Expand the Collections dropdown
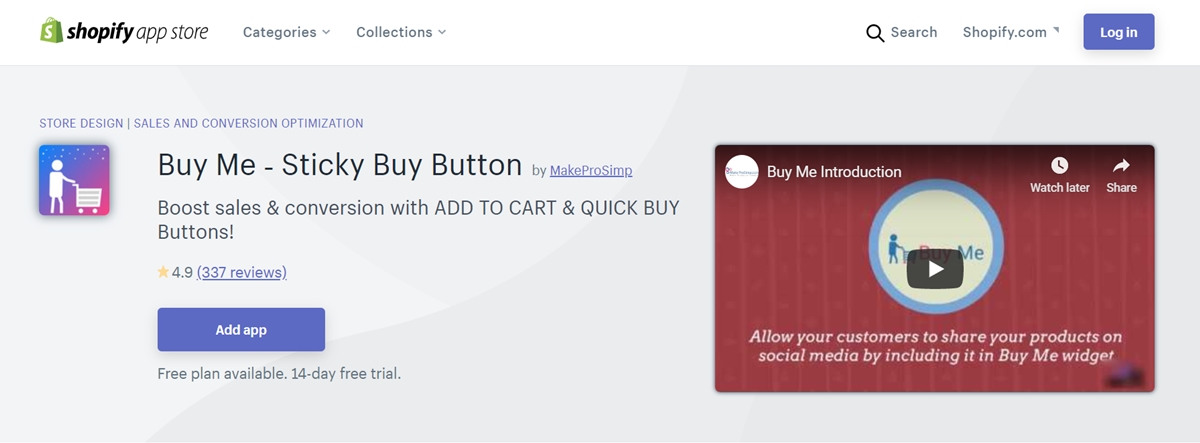 [401, 32]
